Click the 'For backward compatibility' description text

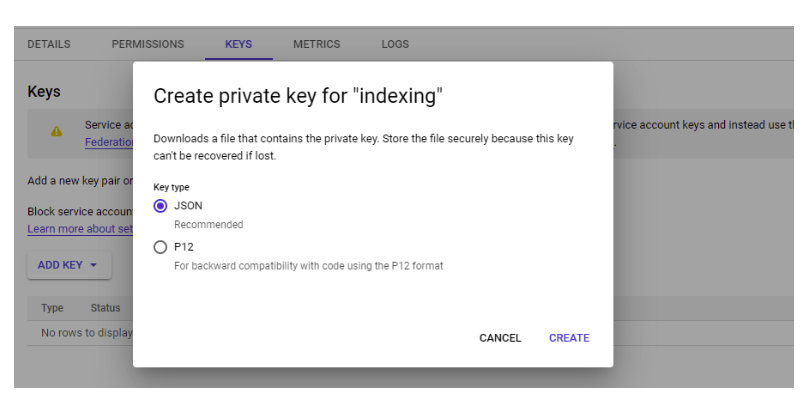(308, 266)
